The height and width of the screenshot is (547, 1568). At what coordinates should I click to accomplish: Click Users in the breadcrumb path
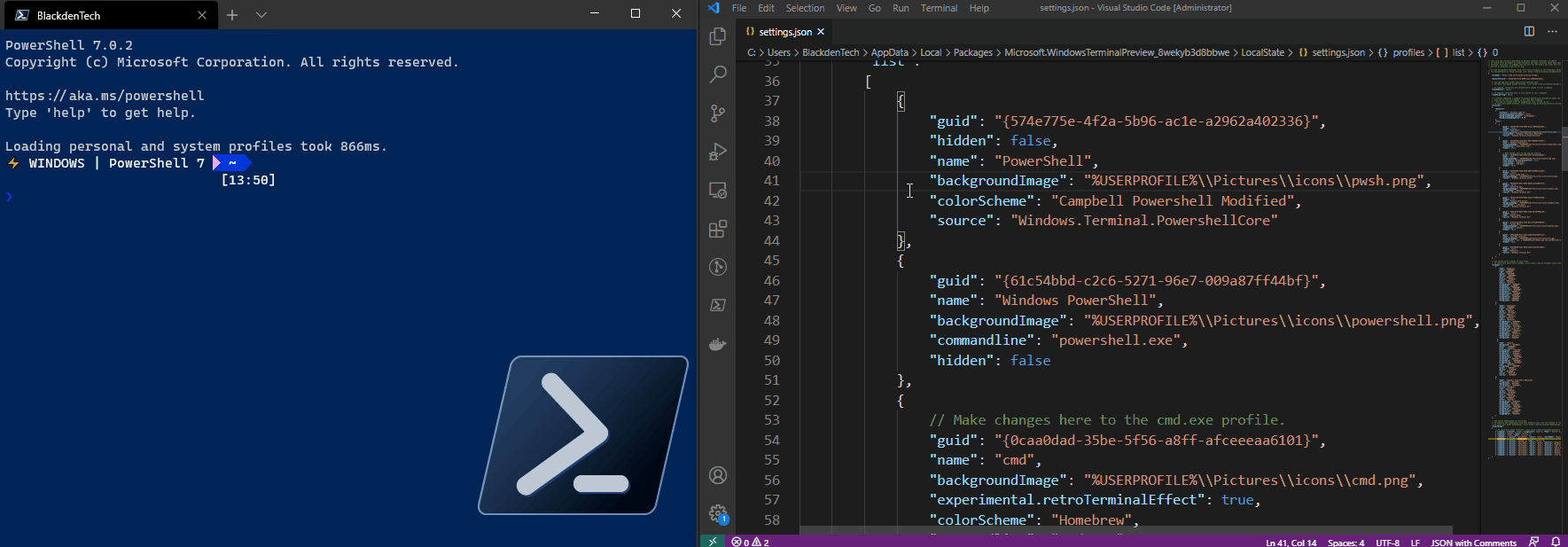(779, 52)
